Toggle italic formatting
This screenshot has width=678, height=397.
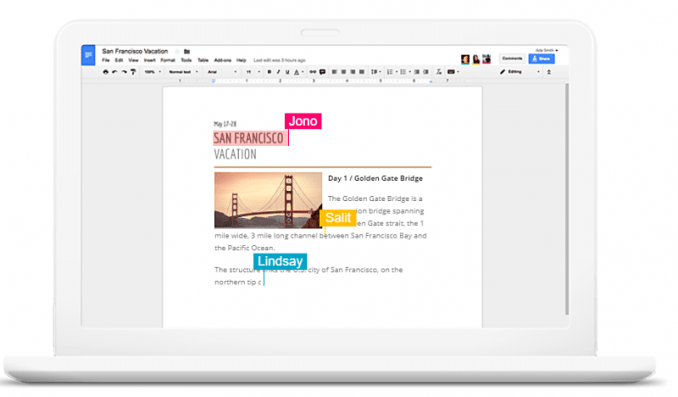pyautogui.click(x=278, y=72)
